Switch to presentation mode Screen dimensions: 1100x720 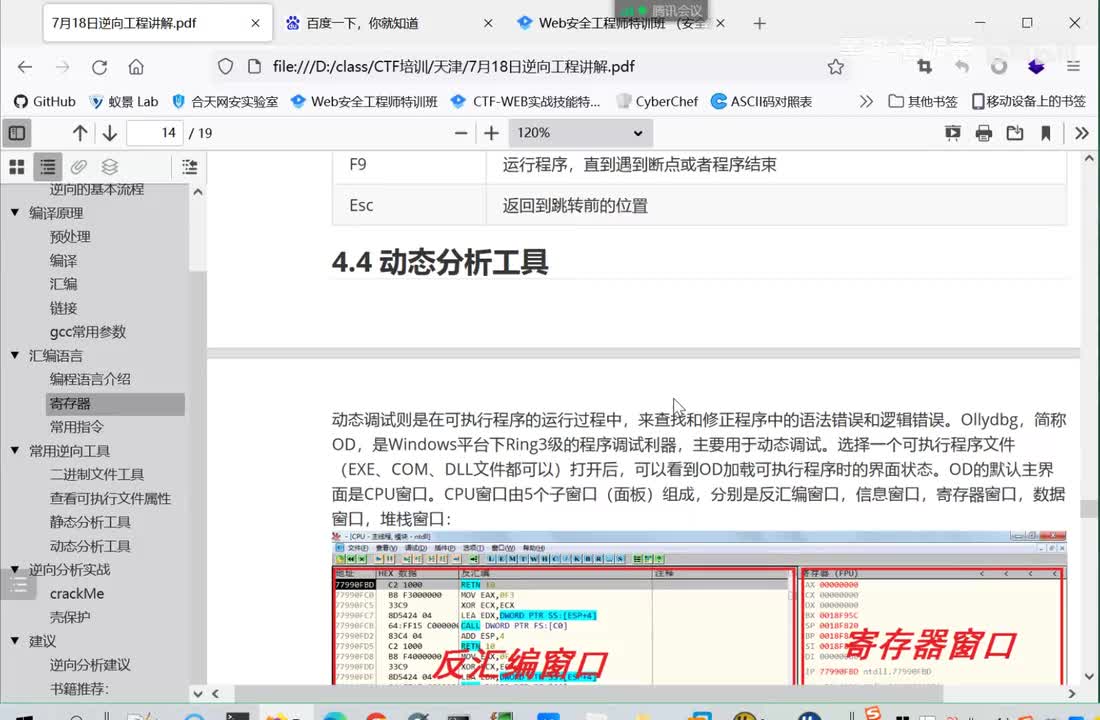(x=953, y=133)
